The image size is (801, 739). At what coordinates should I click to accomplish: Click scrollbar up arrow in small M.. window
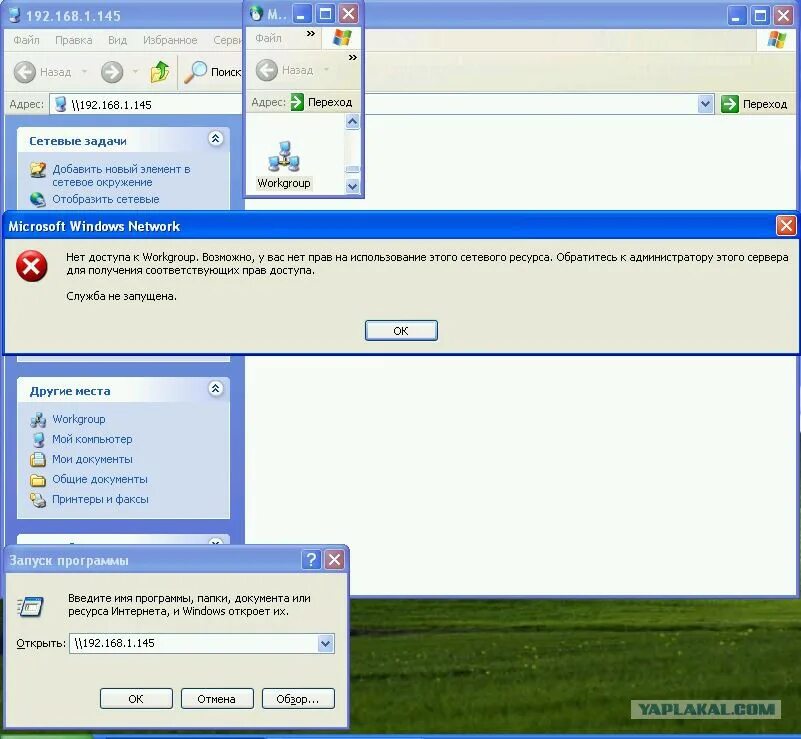click(x=352, y=122)
